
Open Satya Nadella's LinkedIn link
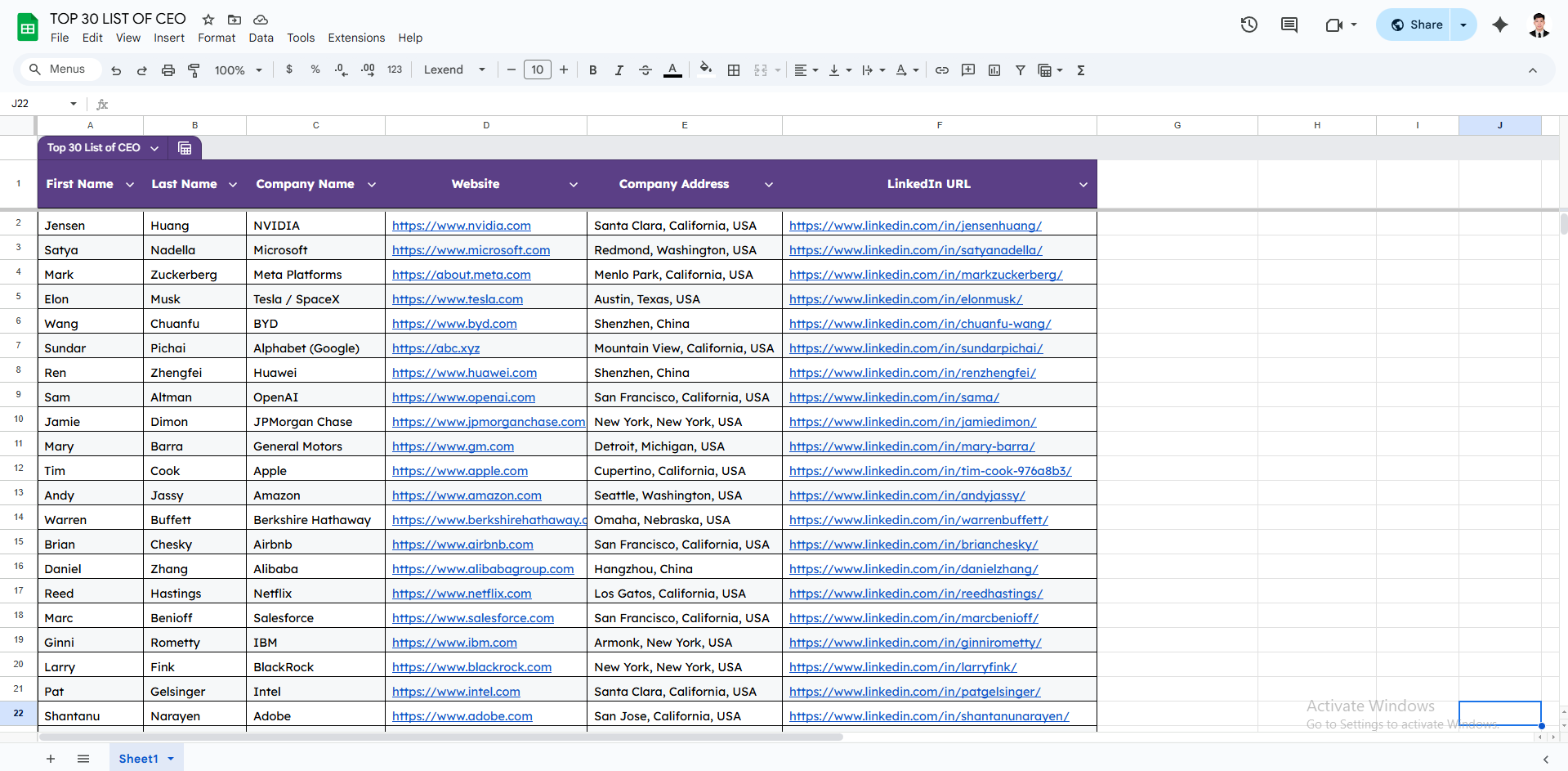click(916, 250)
